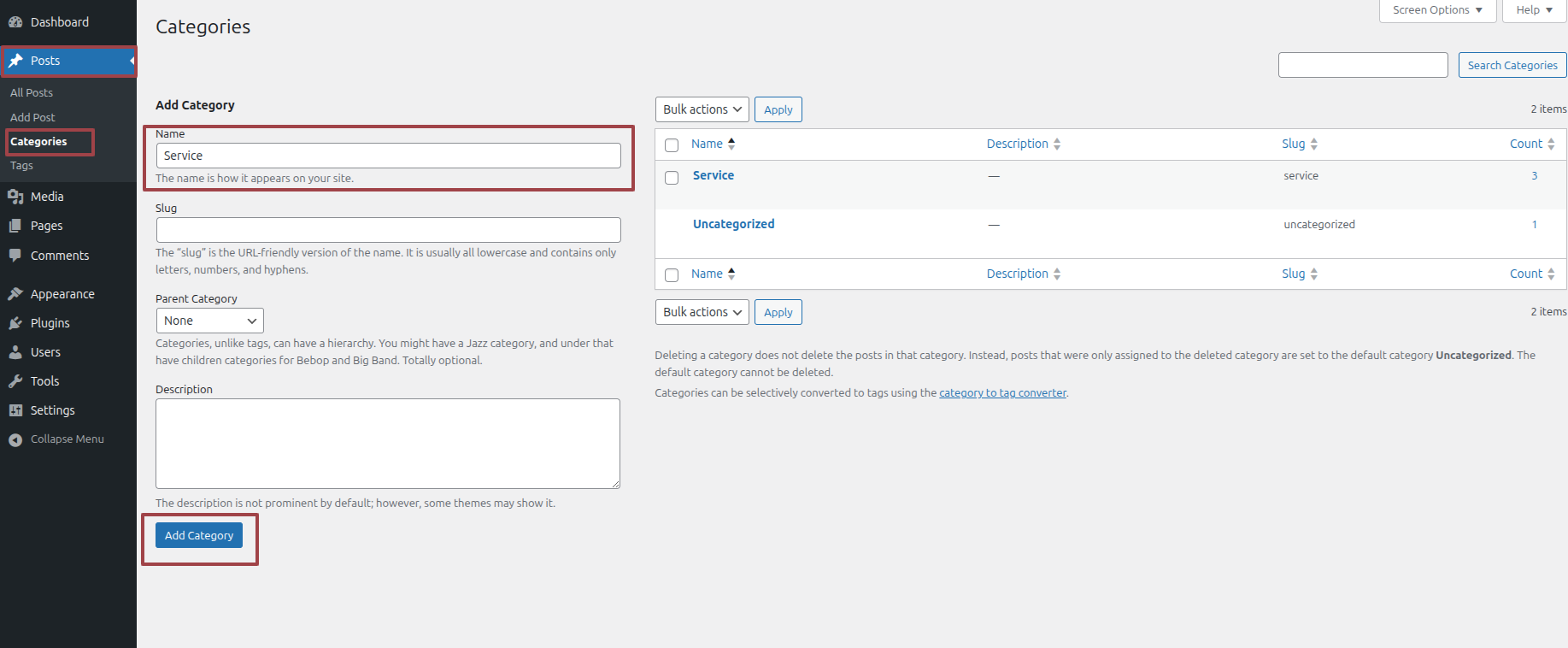The width and height of the screenshot is (1568, 648).
Task: Go to All Posts in sidebar
Action: [32, 92]
